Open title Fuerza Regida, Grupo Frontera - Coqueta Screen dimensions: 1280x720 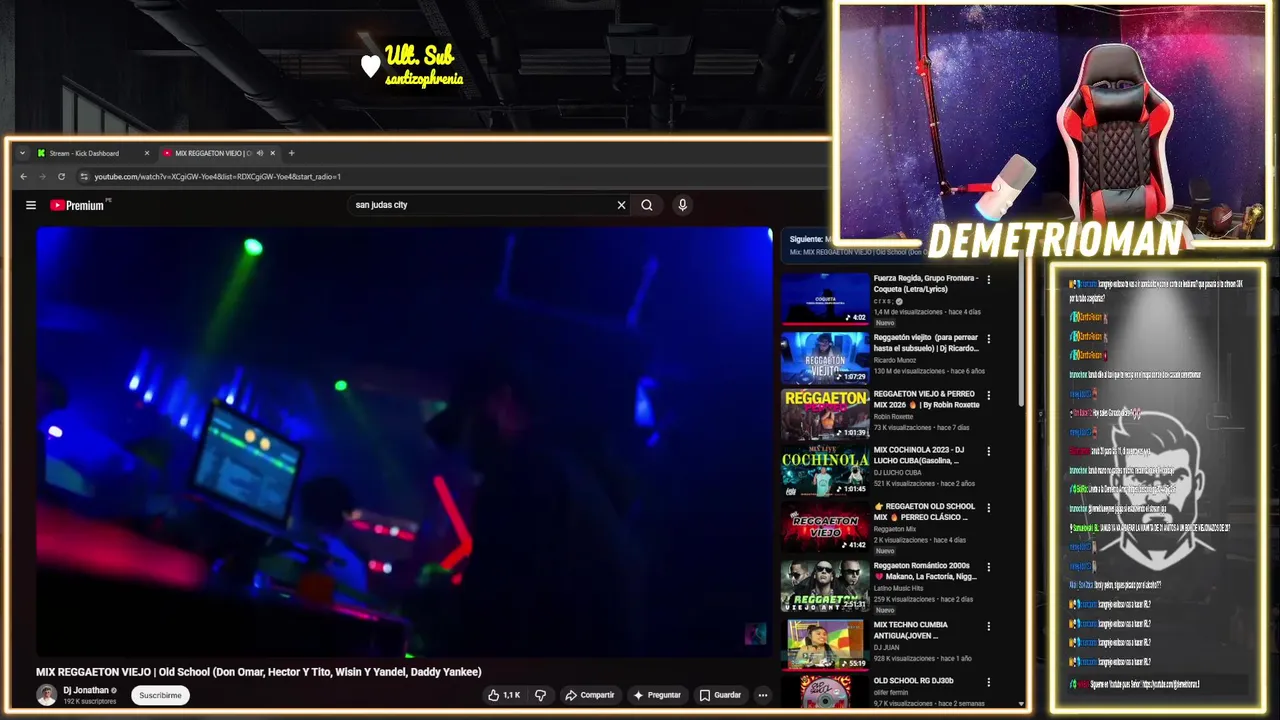[926, 283]
